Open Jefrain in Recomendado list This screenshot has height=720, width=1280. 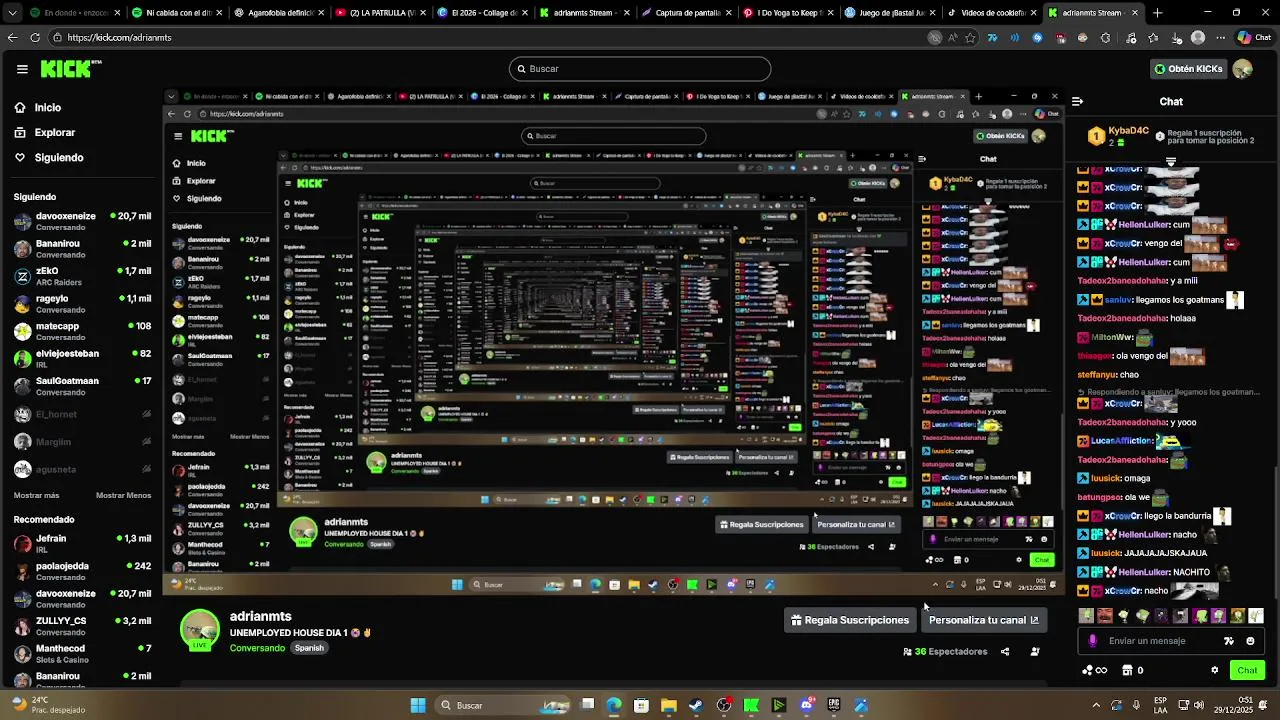point(82,544)
